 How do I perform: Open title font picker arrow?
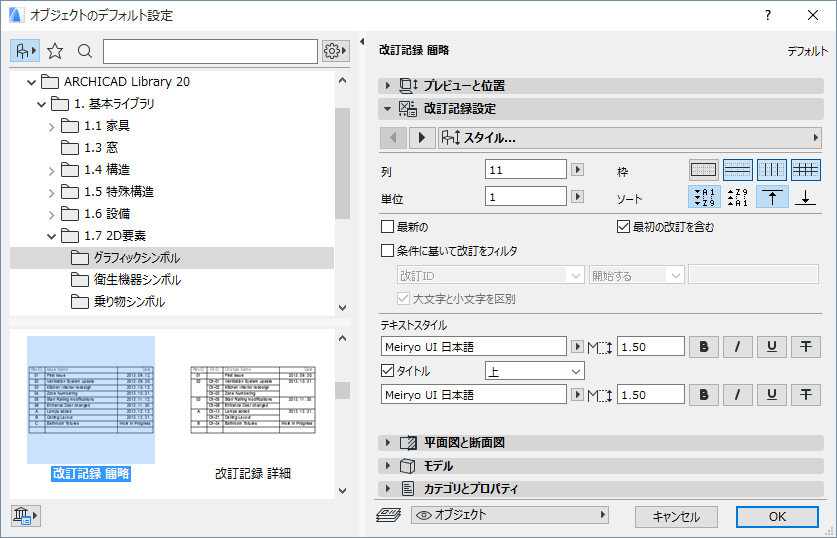(x=577, y=394)
